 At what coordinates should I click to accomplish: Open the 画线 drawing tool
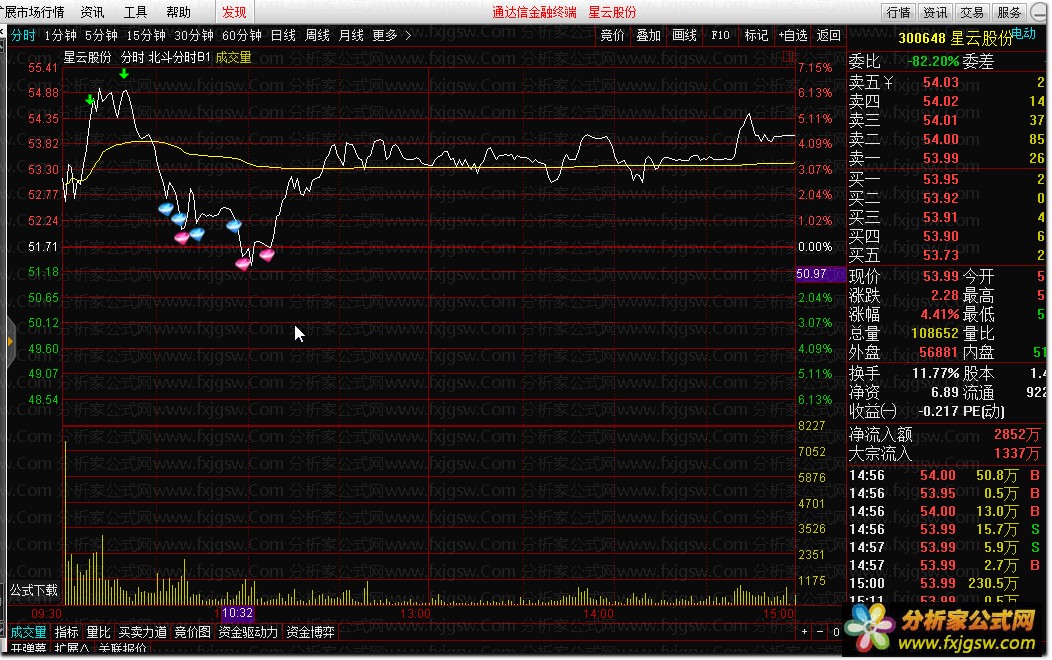pos(684,36)
